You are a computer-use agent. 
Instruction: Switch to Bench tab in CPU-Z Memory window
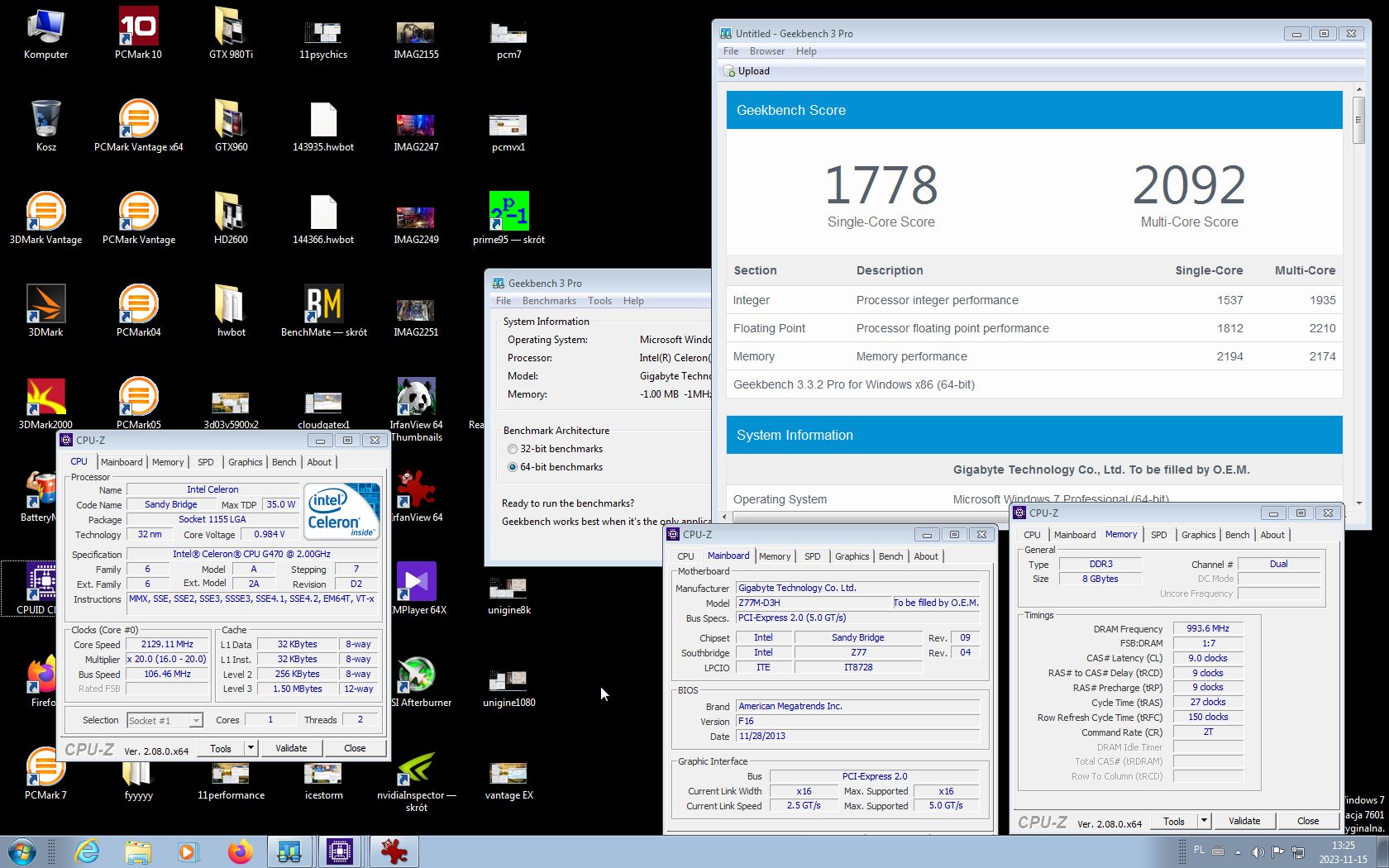coord(1237,535)
